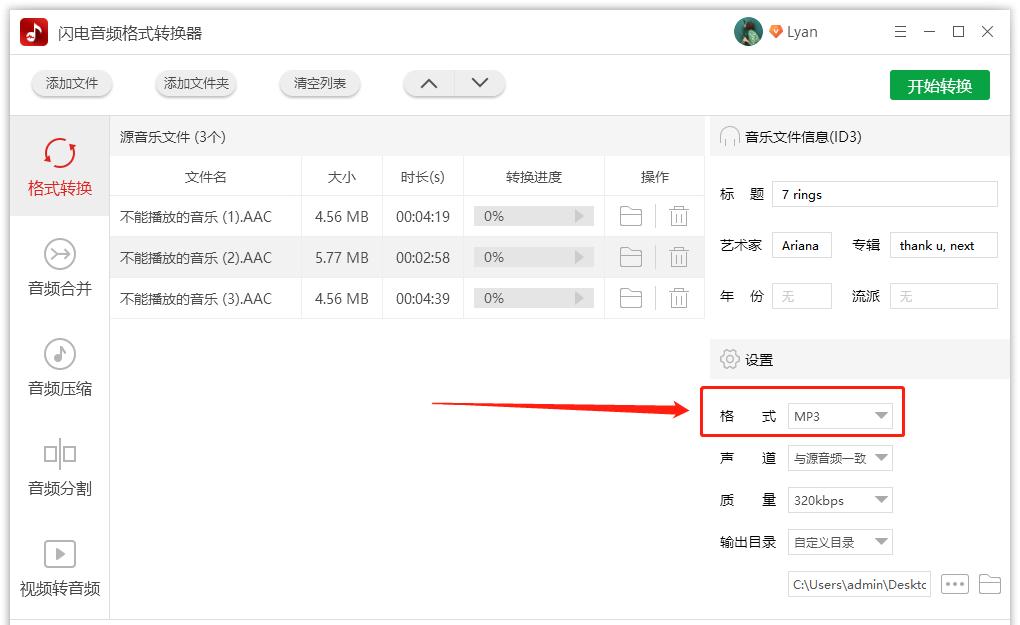
Task: Click 清空列表 to clear the file list
Action: click(x=319, y=84)
